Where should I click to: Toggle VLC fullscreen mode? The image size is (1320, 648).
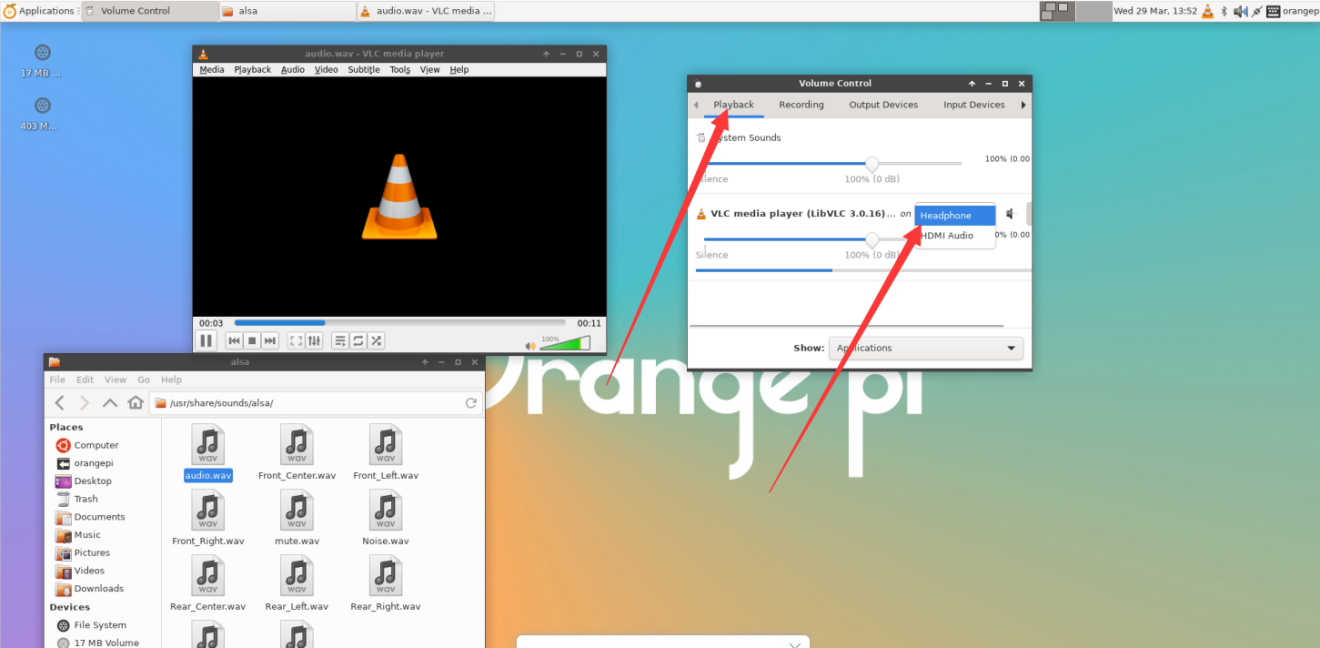(x=296, y=341)
